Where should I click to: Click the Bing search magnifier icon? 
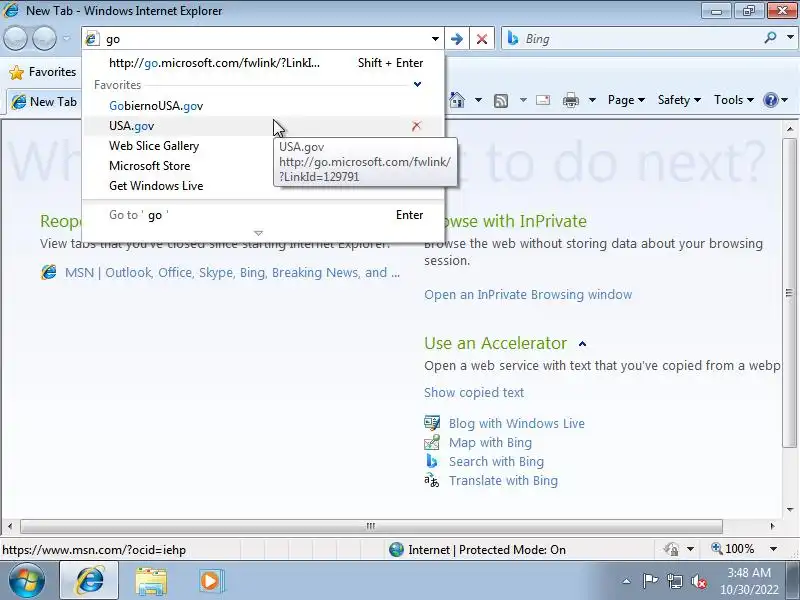770,38
